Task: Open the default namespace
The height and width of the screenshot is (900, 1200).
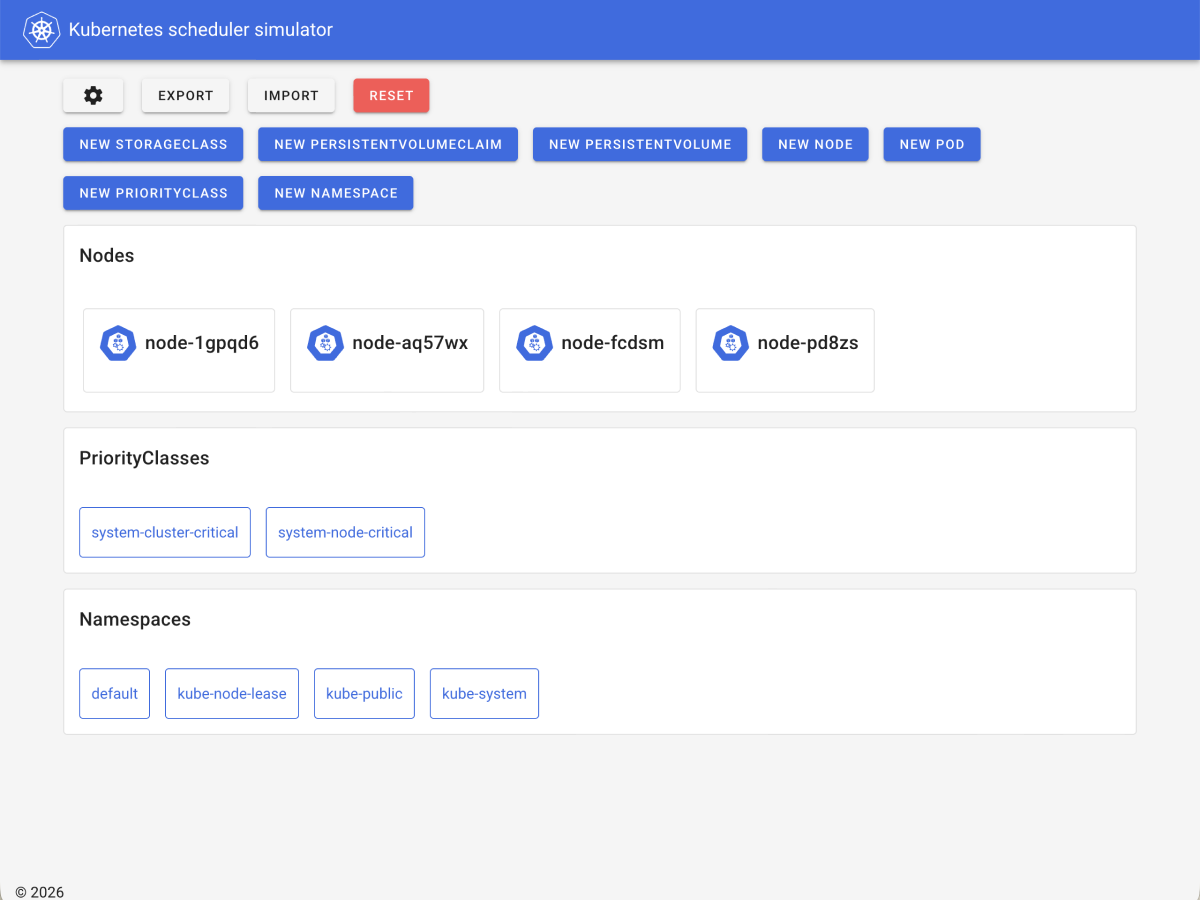Action: 114,693
